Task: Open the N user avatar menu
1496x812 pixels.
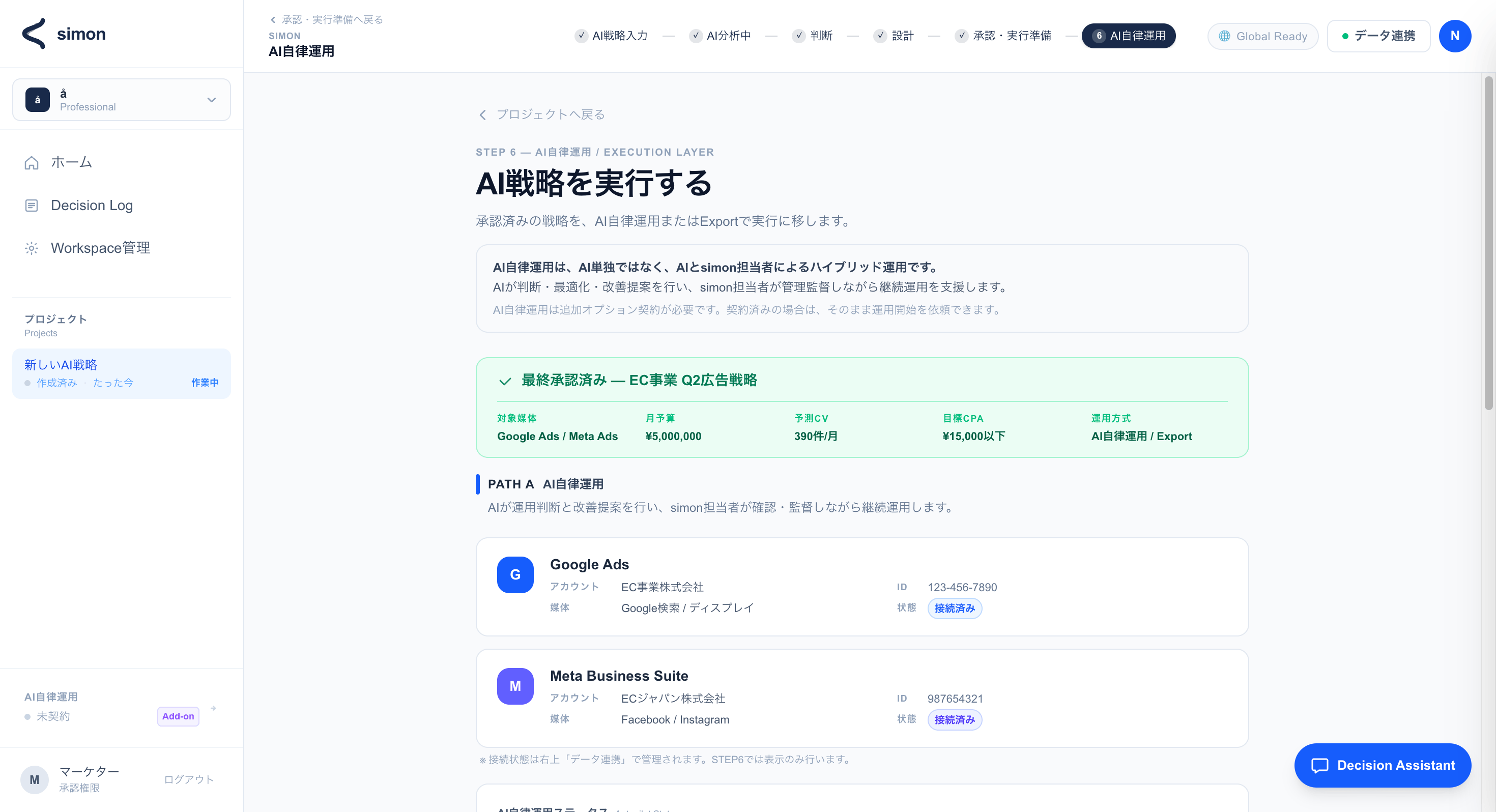Action: tap(1455, 36)
